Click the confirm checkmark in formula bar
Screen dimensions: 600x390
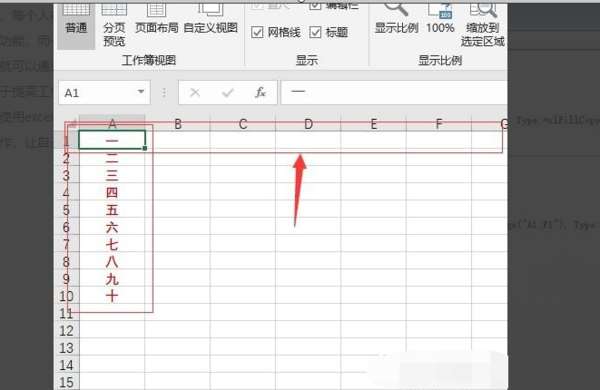(x=228, y=92)
